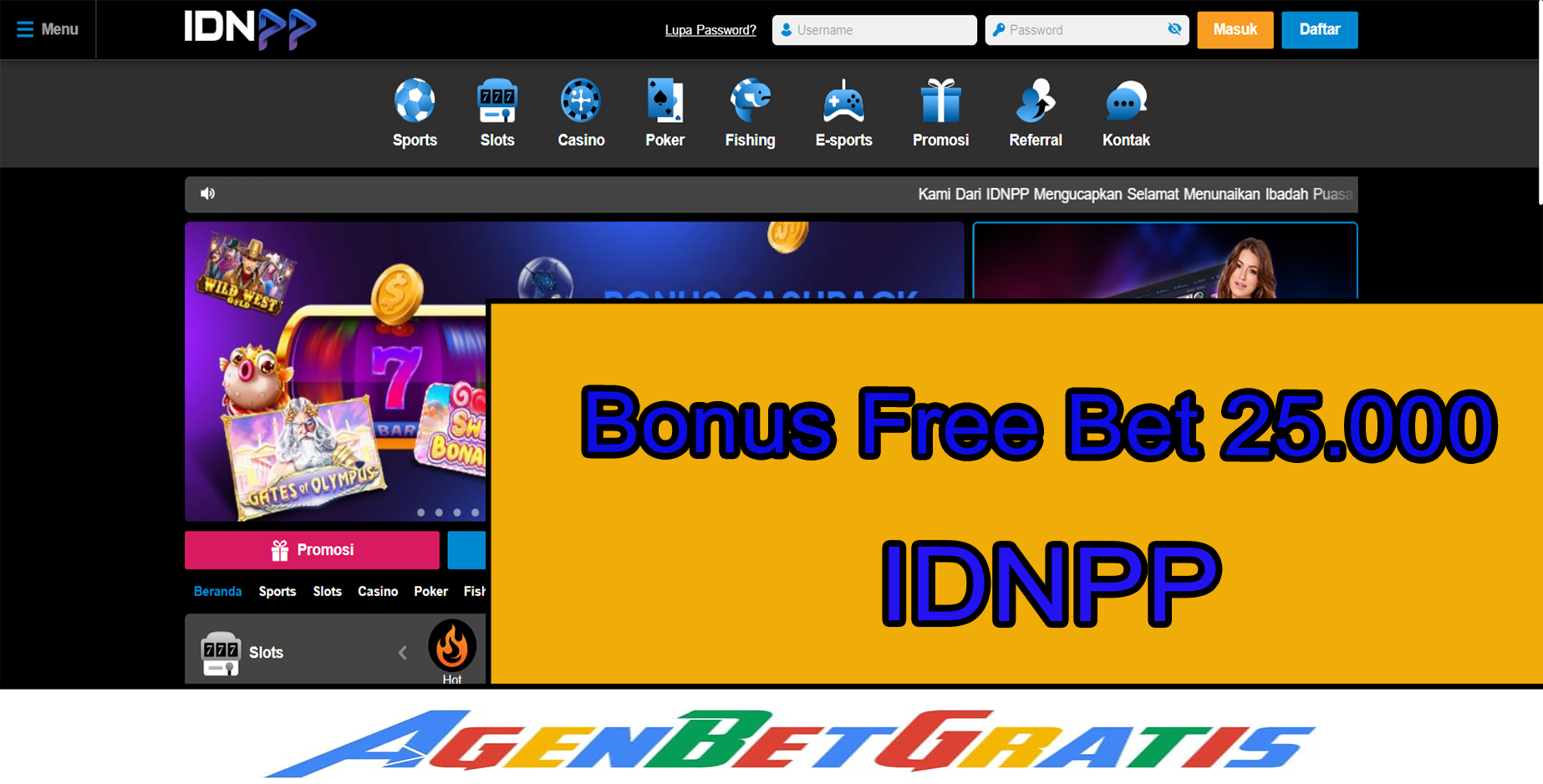Open the Referral people icon

click(x=1036, y=100)
